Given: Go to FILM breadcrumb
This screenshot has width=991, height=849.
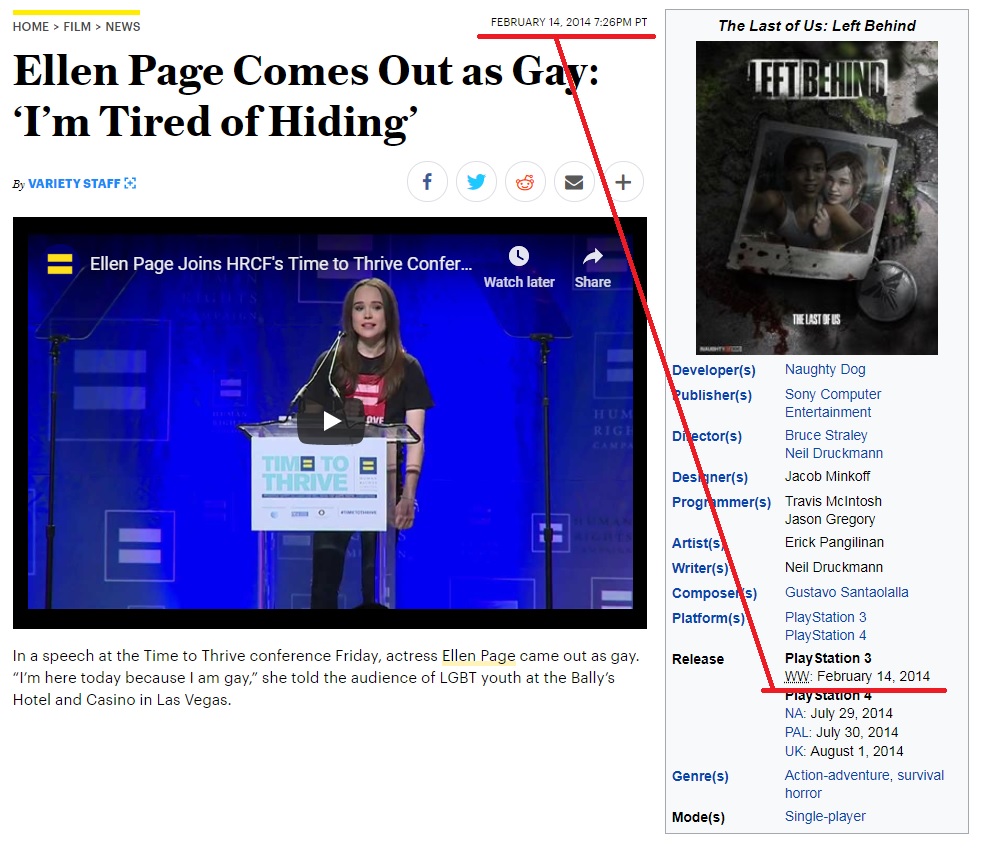Looking at the screenshot, I should pos(77,27).
